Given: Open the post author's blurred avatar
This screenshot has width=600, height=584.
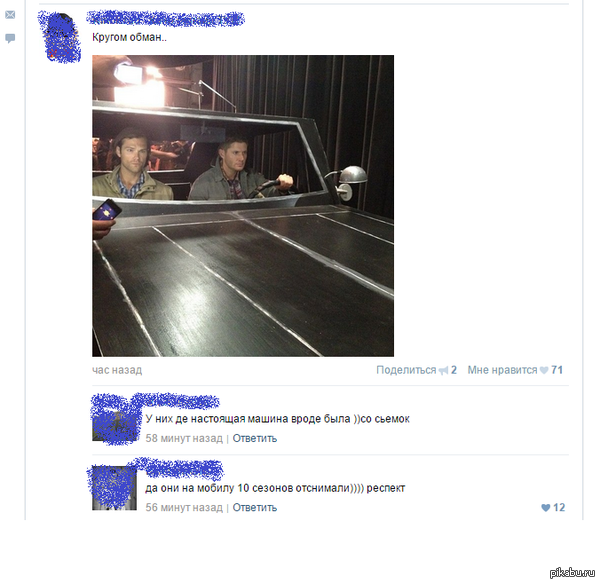Looking at the screenshot, I should [x=61, y=38].
